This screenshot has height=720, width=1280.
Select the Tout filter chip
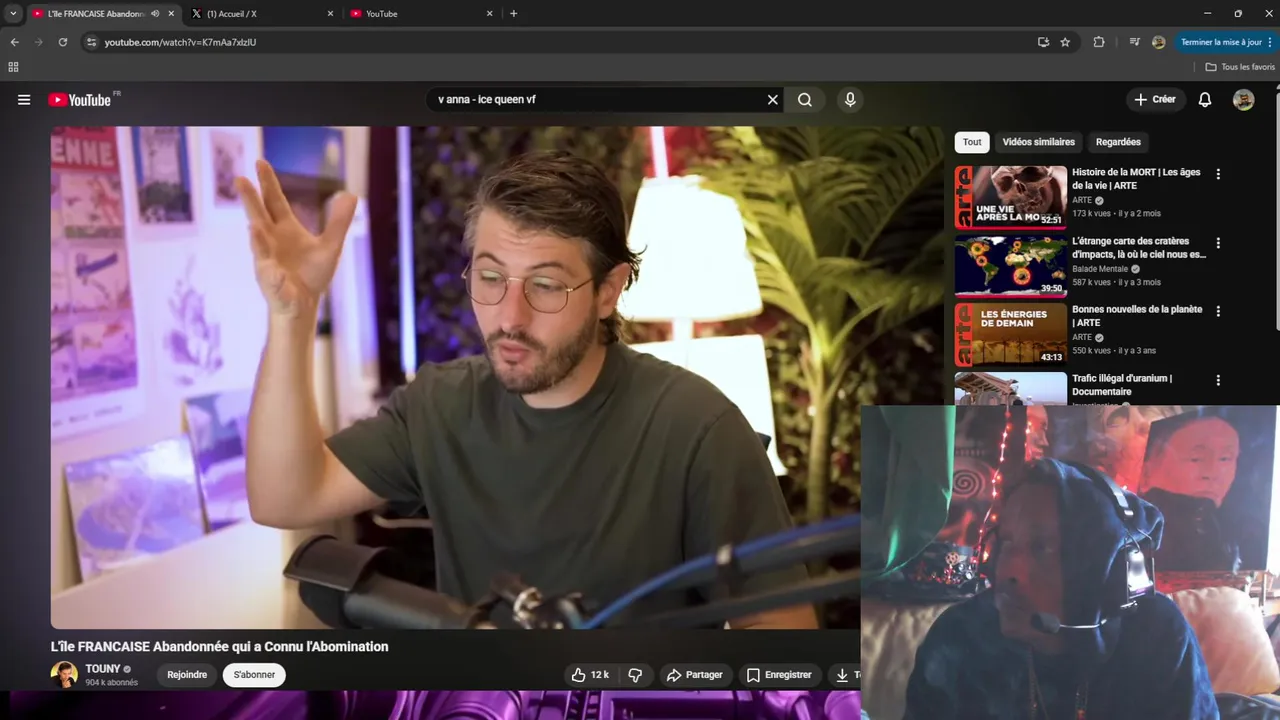972,142
